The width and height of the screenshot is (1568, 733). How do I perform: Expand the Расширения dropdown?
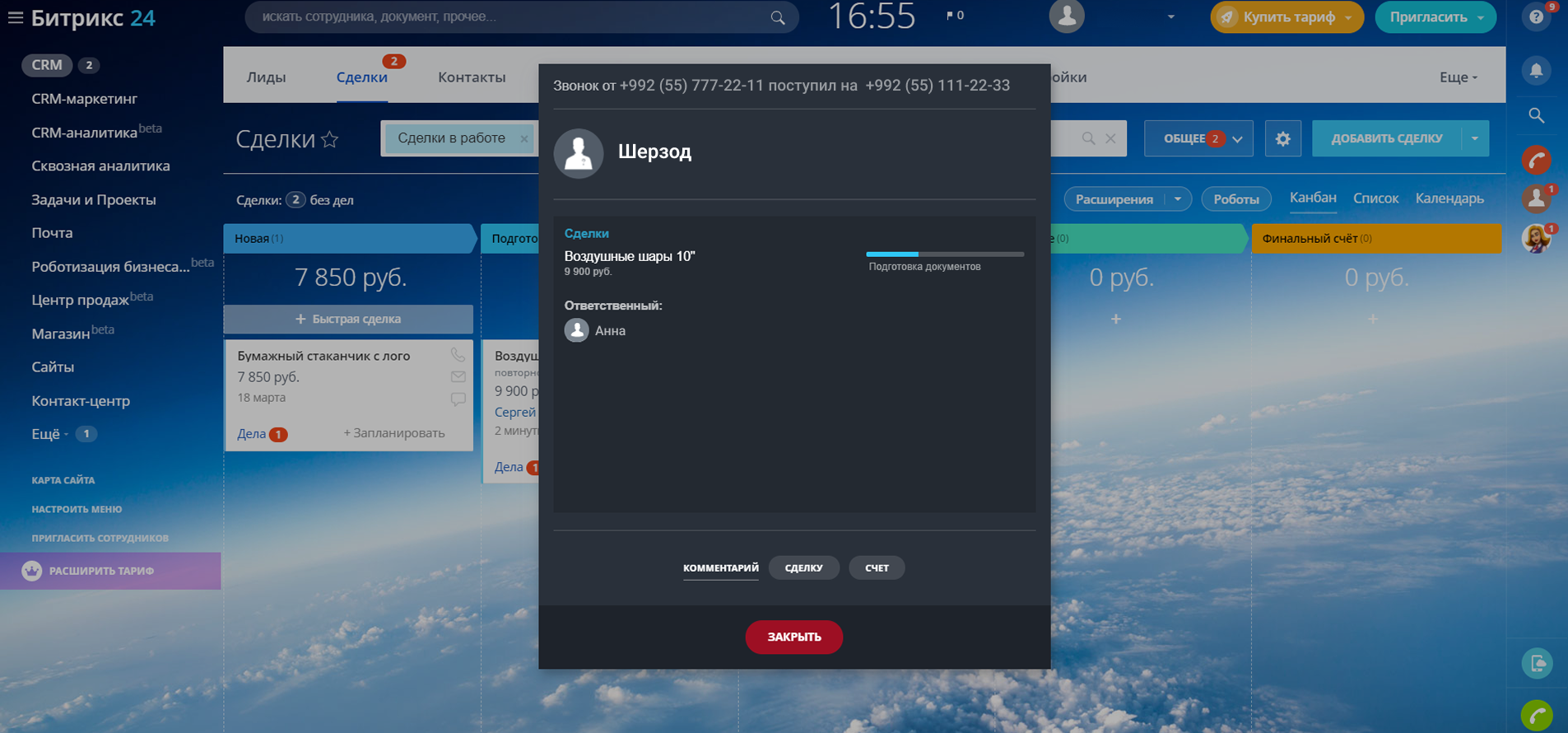coord(1178,199)
